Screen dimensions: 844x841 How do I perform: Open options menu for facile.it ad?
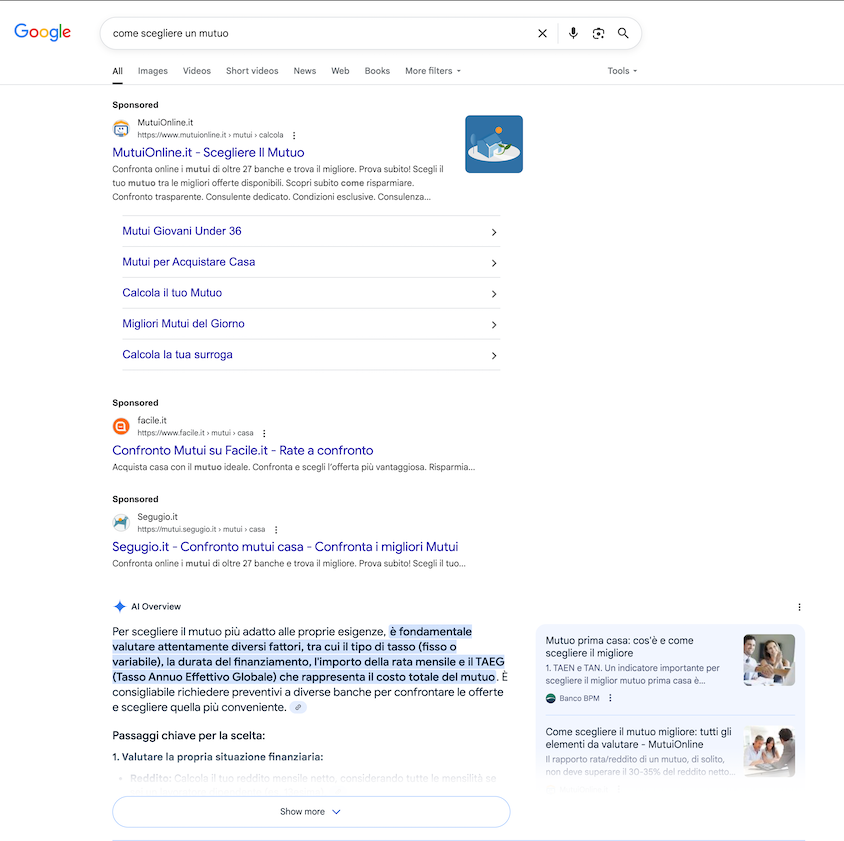tap(264, 433)
